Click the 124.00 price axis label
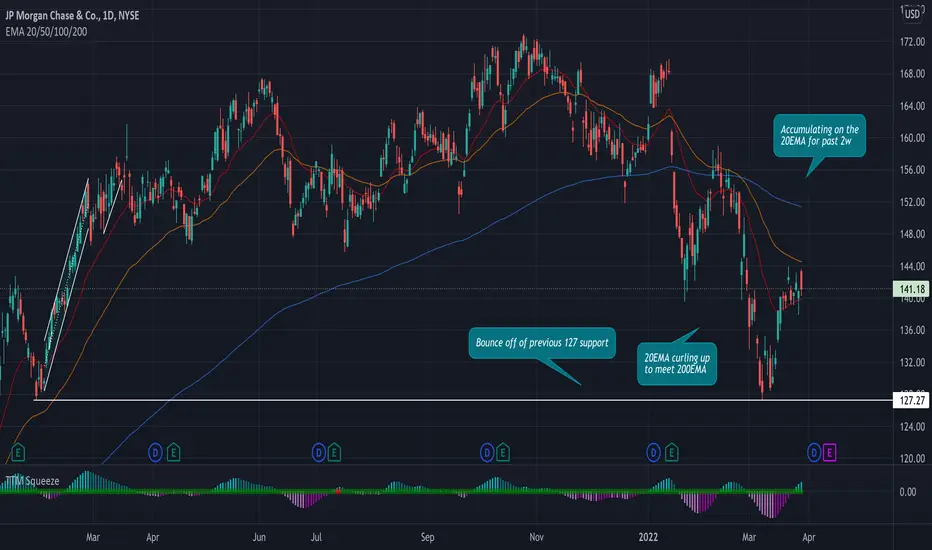Viewport: 932px width, 550px height. click(x=912, y=427)
